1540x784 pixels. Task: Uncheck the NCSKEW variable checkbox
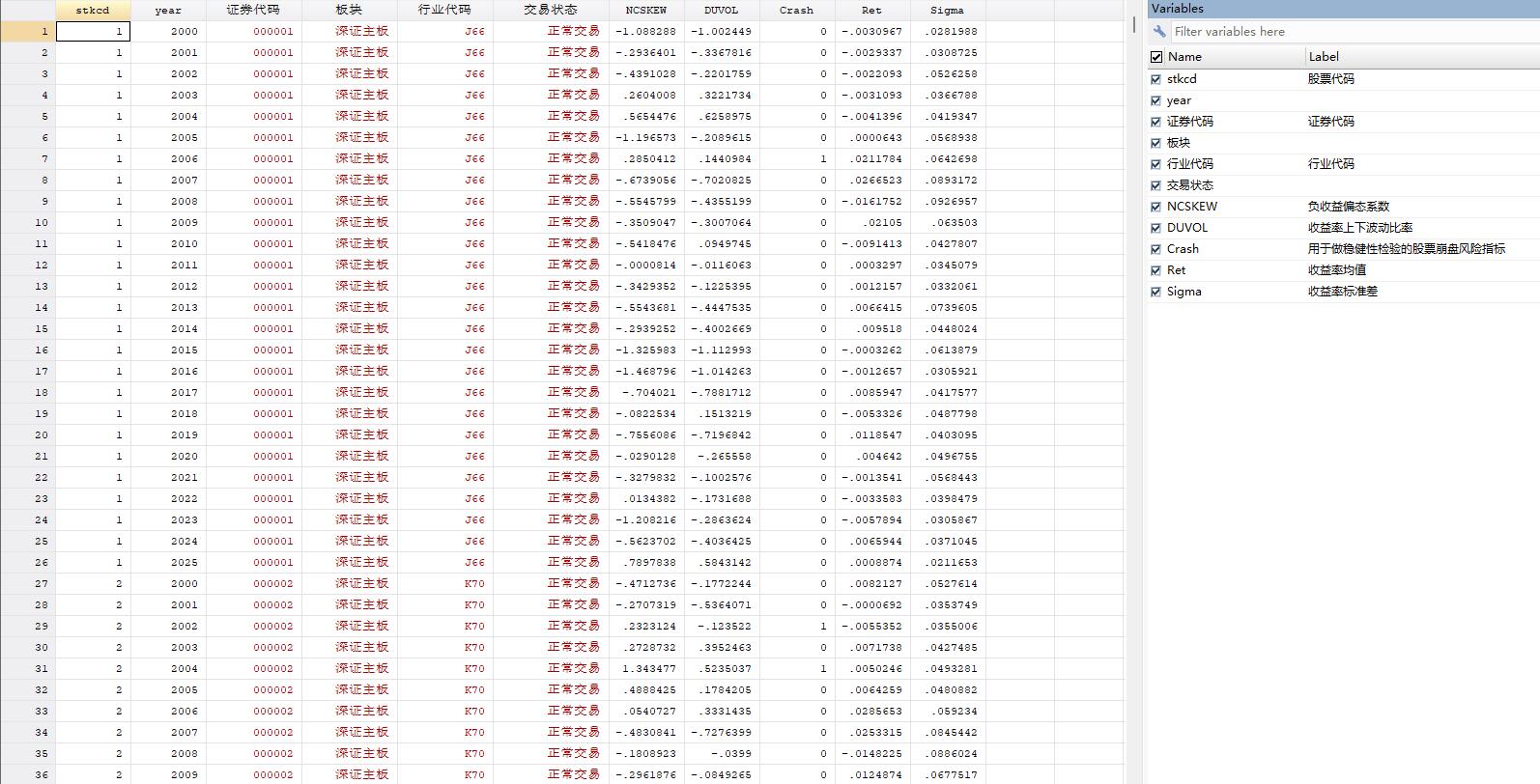(x=1156, y=207)
